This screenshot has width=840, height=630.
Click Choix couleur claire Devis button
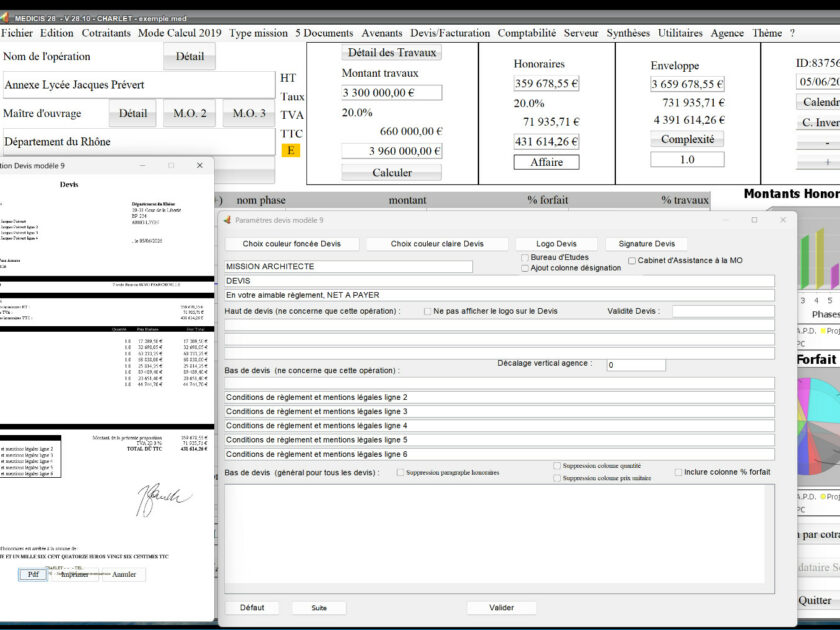pyautogui.click(x=437, y=244)
